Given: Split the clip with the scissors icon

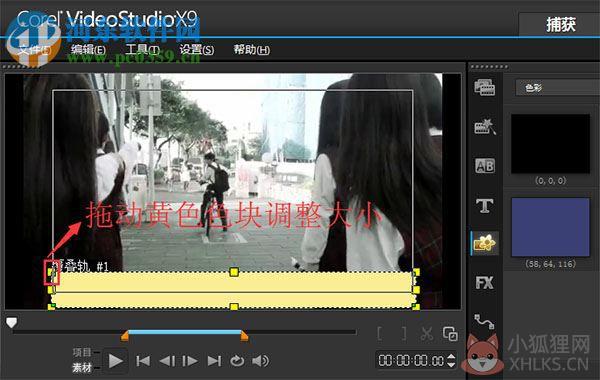Looking at the screenshot, I should [427, 334].
